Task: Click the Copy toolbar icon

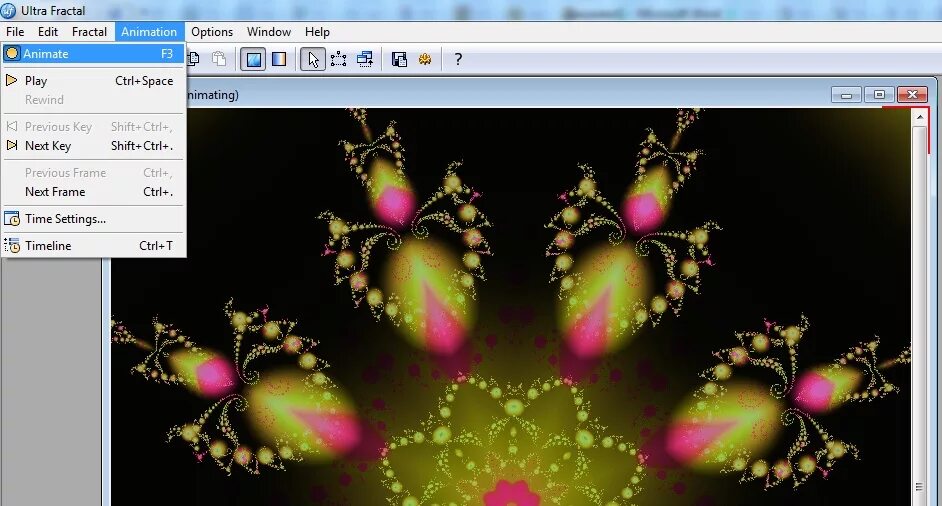Action: (x=193, y=59)
